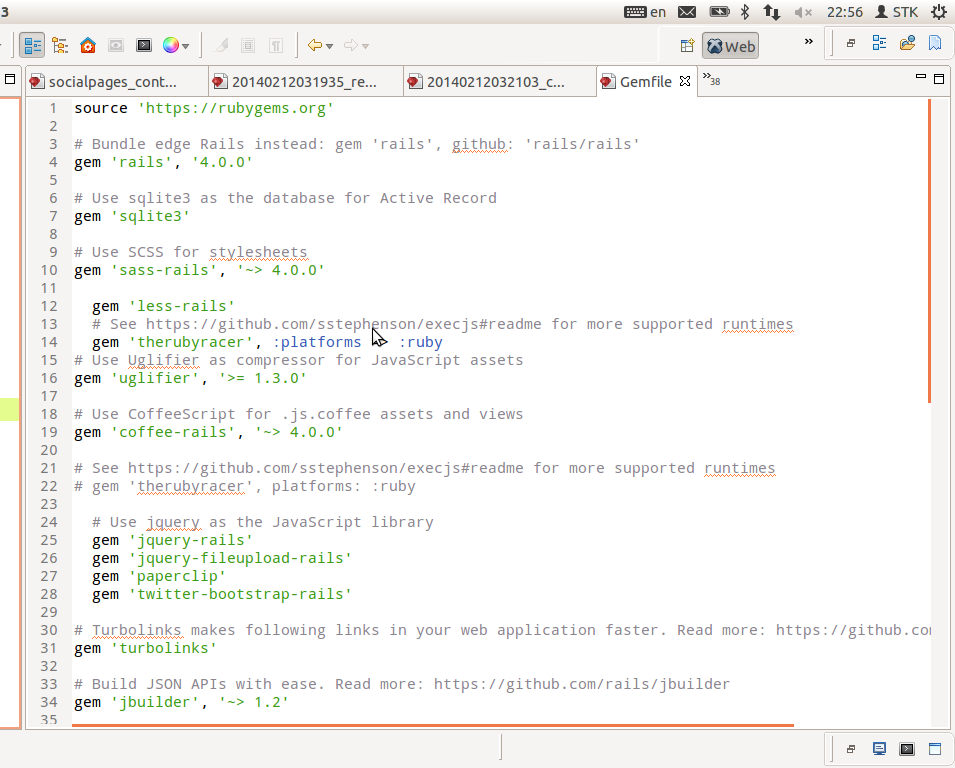The height and width of the screenshot is (768, 955).
Task: Open the muted volume indicator
Action: tap(803, 12)
